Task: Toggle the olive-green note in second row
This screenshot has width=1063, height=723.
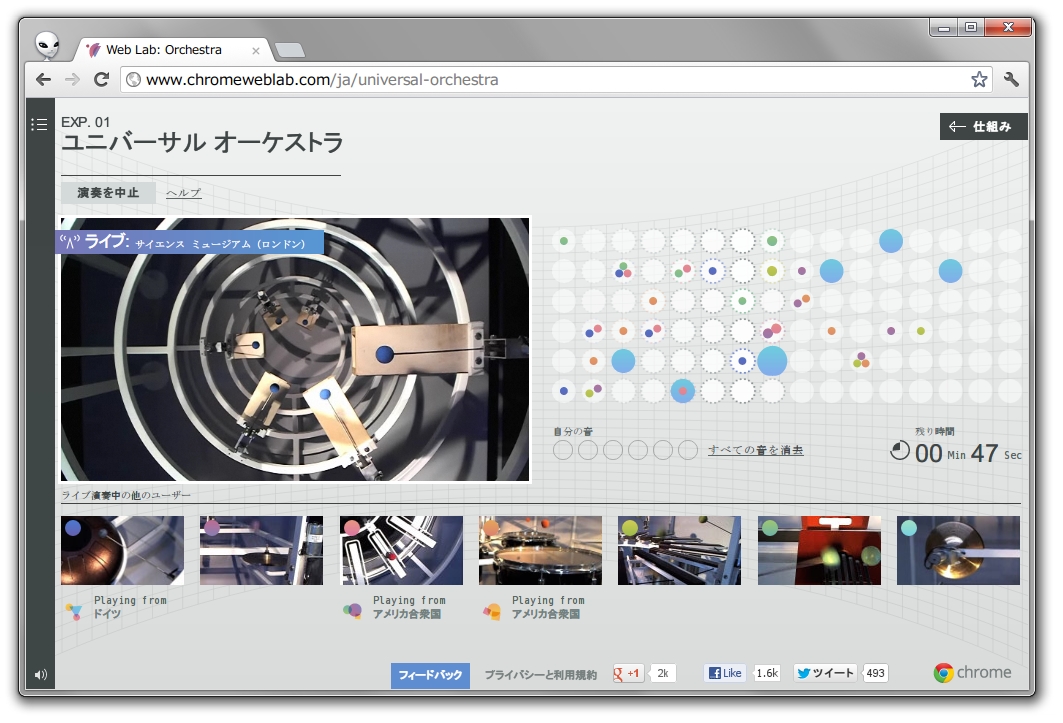Action: point(771,271)
